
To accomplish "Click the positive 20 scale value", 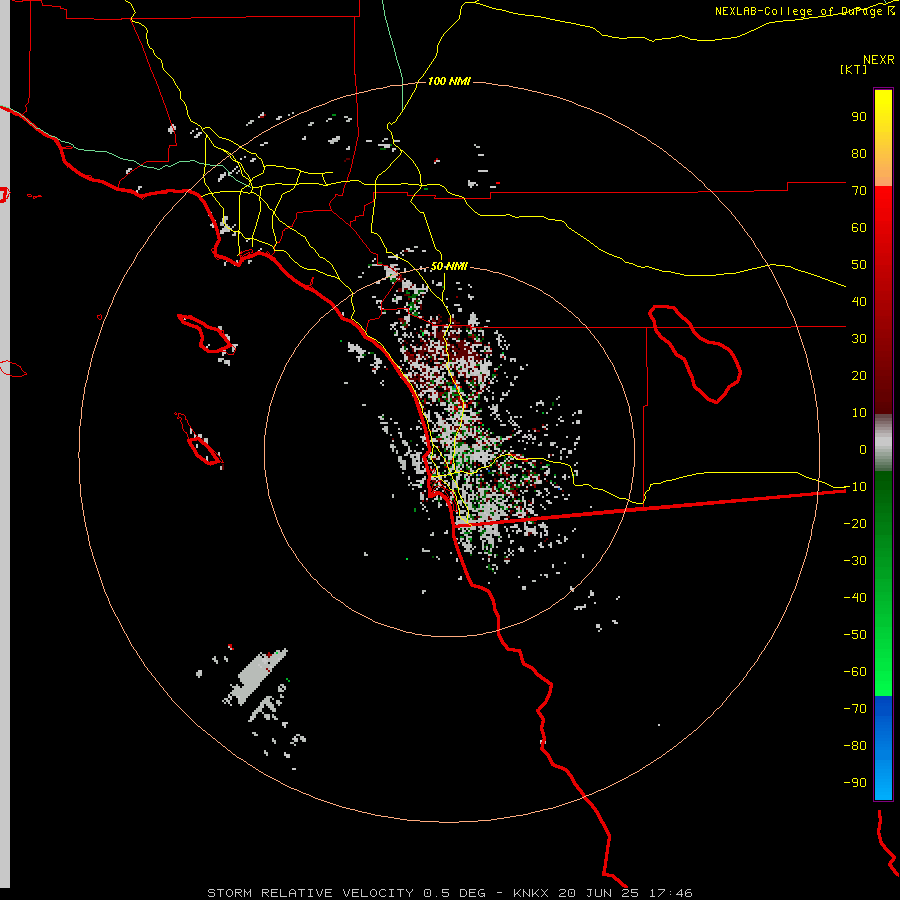I will click(859, 375).
